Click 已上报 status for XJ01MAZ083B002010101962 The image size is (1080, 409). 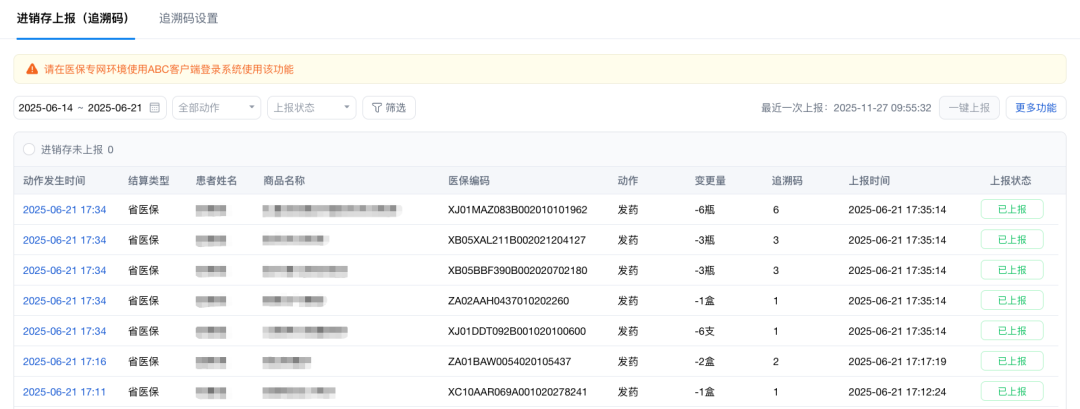click(x=1011, y=210)
